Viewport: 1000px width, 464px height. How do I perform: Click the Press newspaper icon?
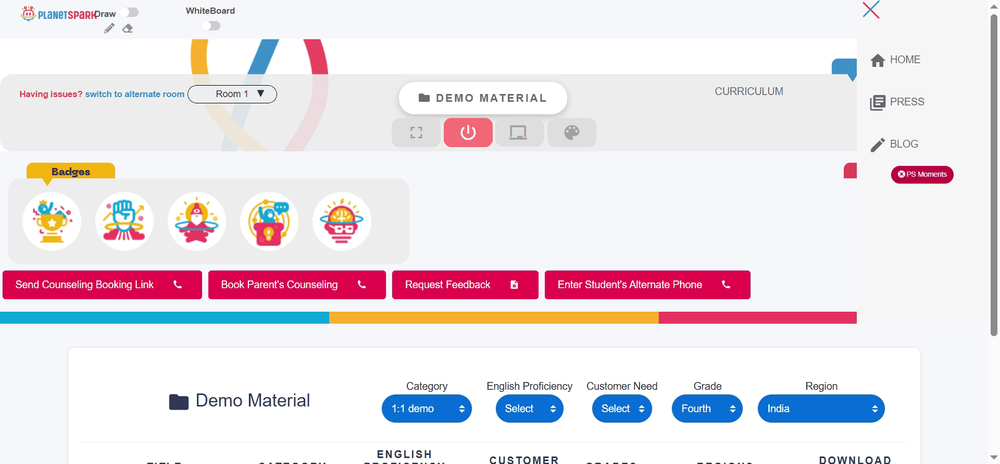click(x=878, y=102)
